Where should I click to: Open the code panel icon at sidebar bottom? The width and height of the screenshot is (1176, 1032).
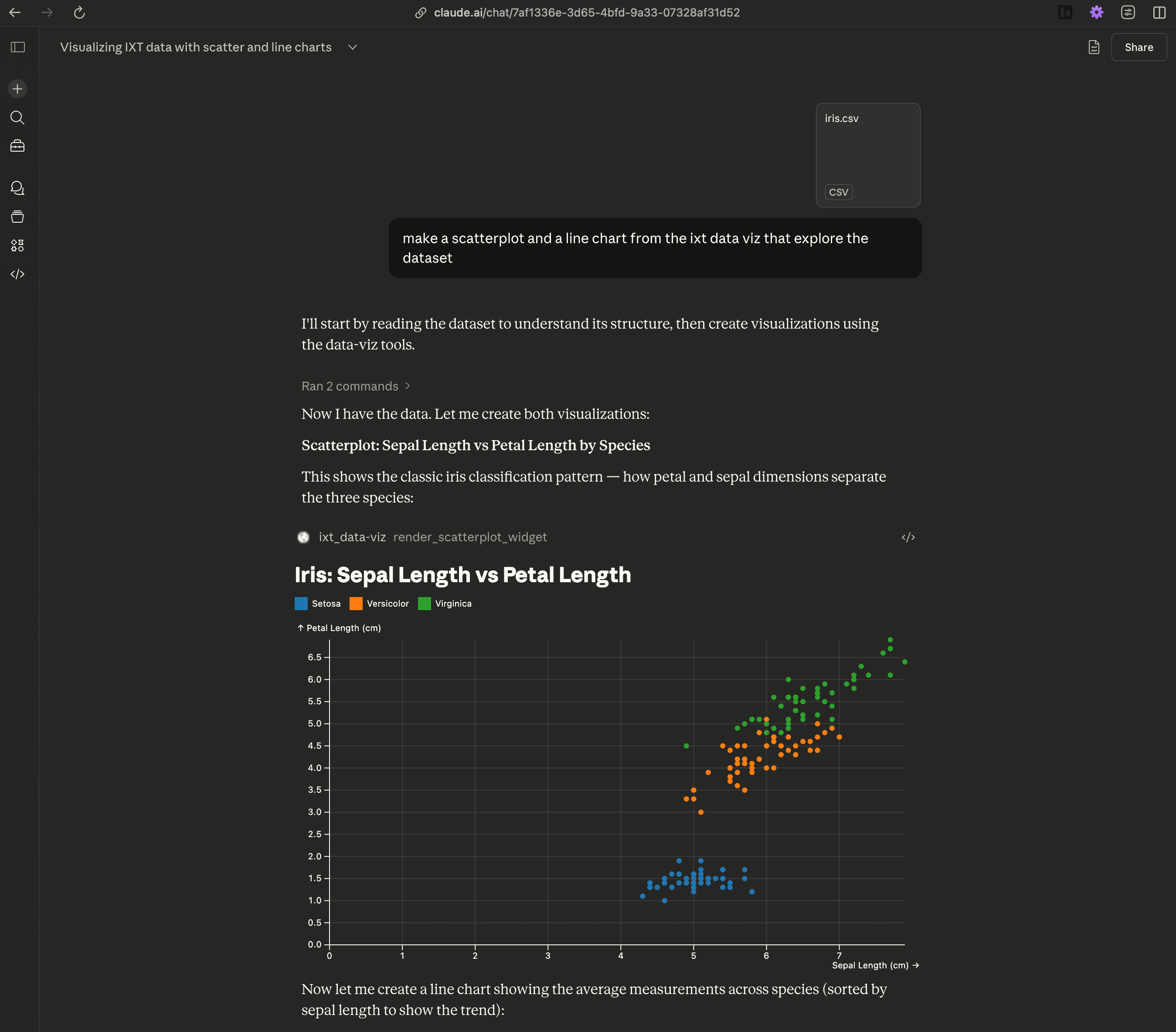(17, 275)
